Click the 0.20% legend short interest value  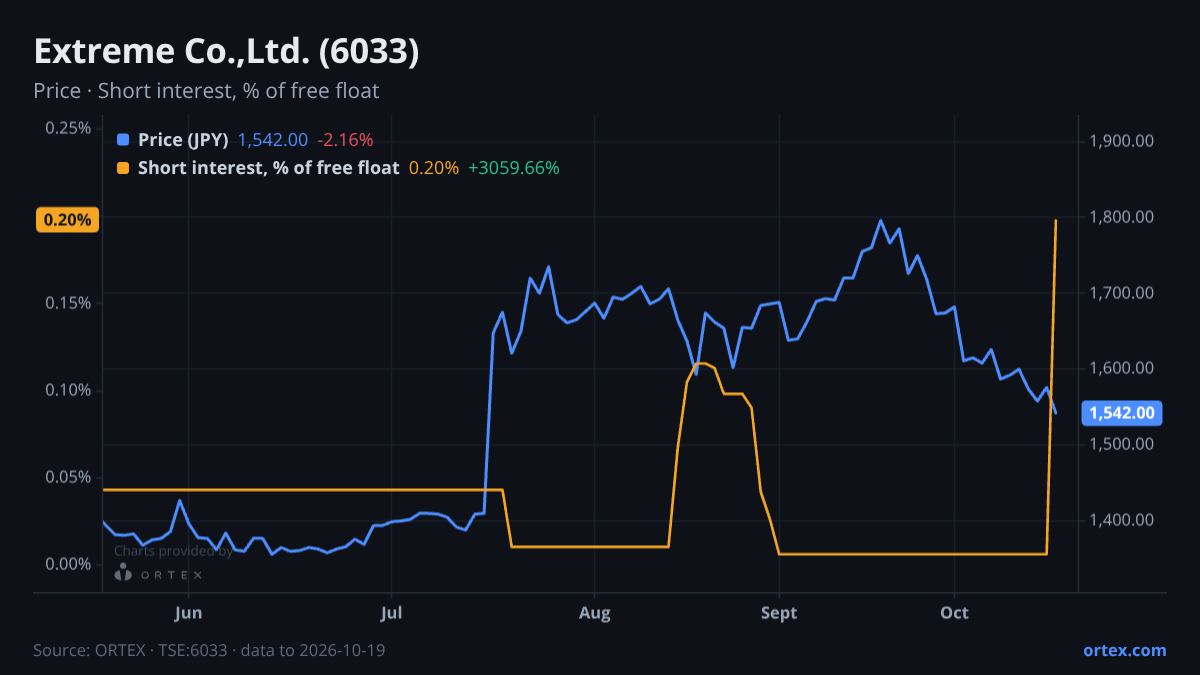(434, 168)
